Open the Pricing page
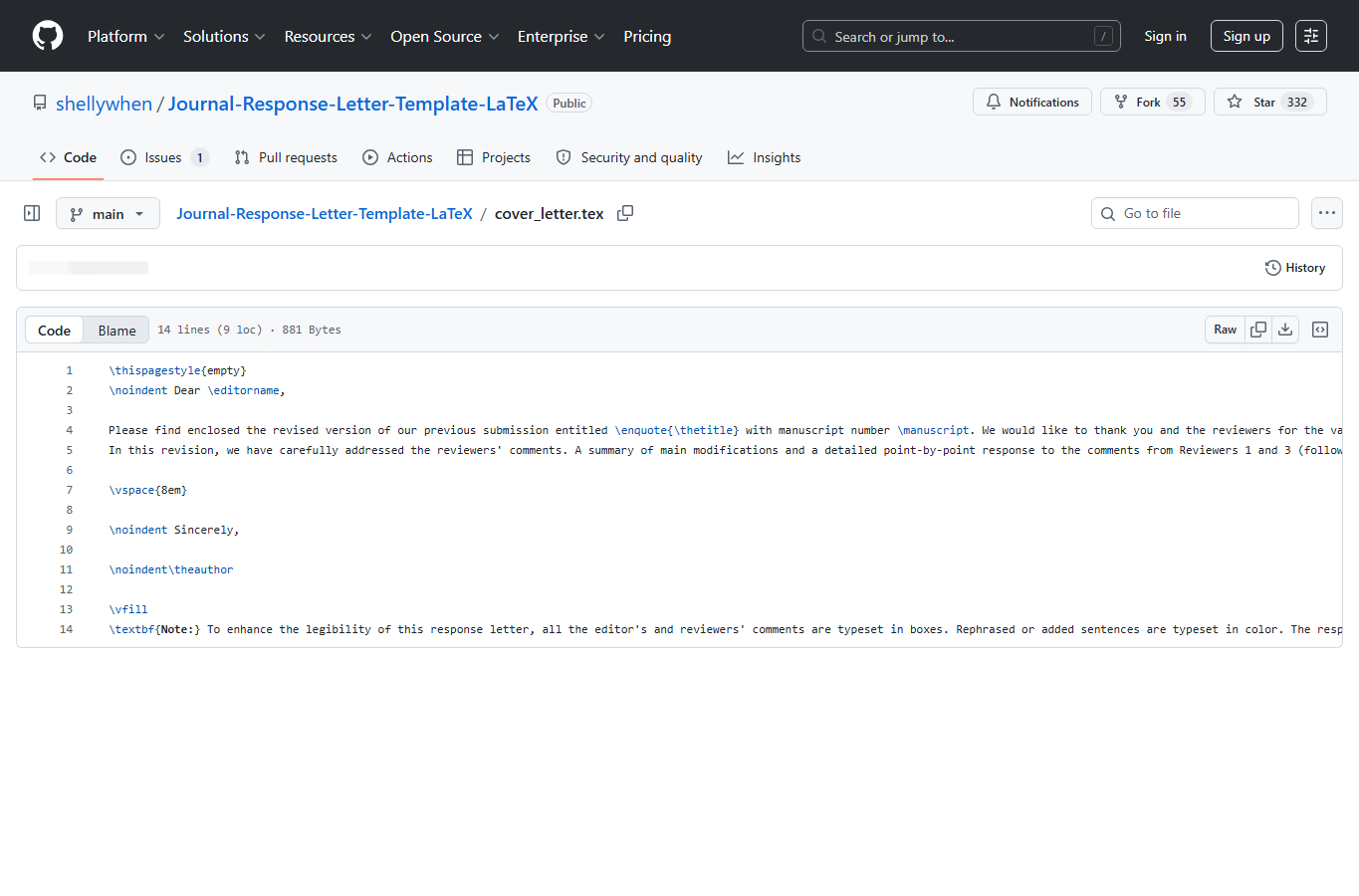The height and width of the screenshot is (896, 1359). pyautogui.click(x=647, y=36)
